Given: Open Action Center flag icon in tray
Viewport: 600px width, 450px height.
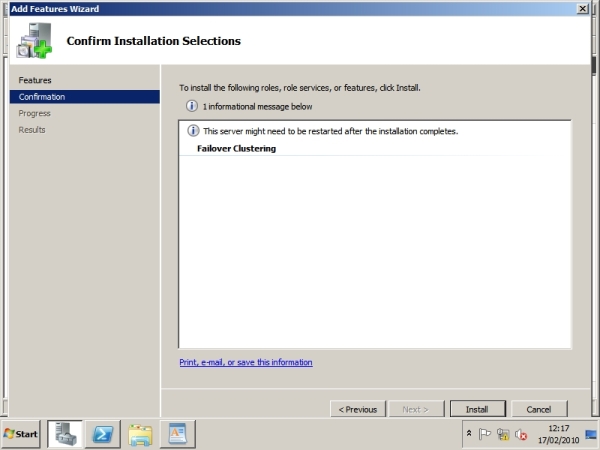Looking at the screenshot, I should (x=484, y=434).
